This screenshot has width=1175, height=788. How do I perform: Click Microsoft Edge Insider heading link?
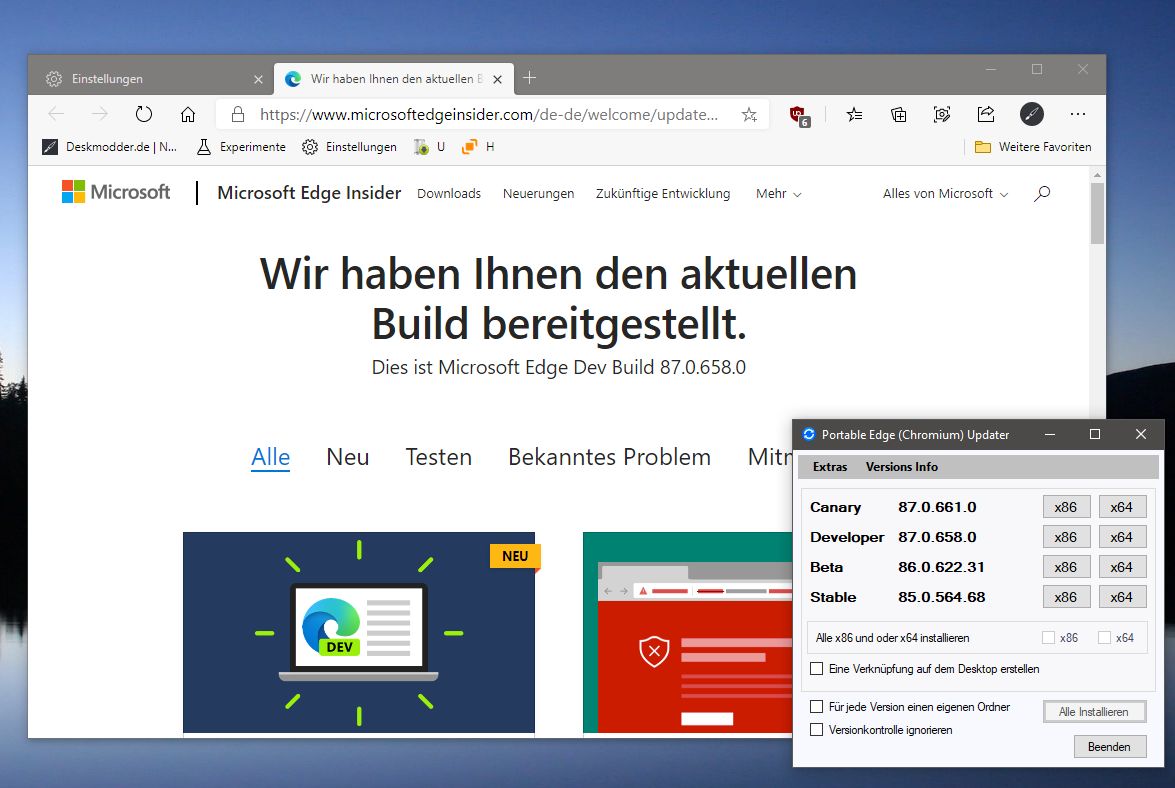click(x=309, y=193)
